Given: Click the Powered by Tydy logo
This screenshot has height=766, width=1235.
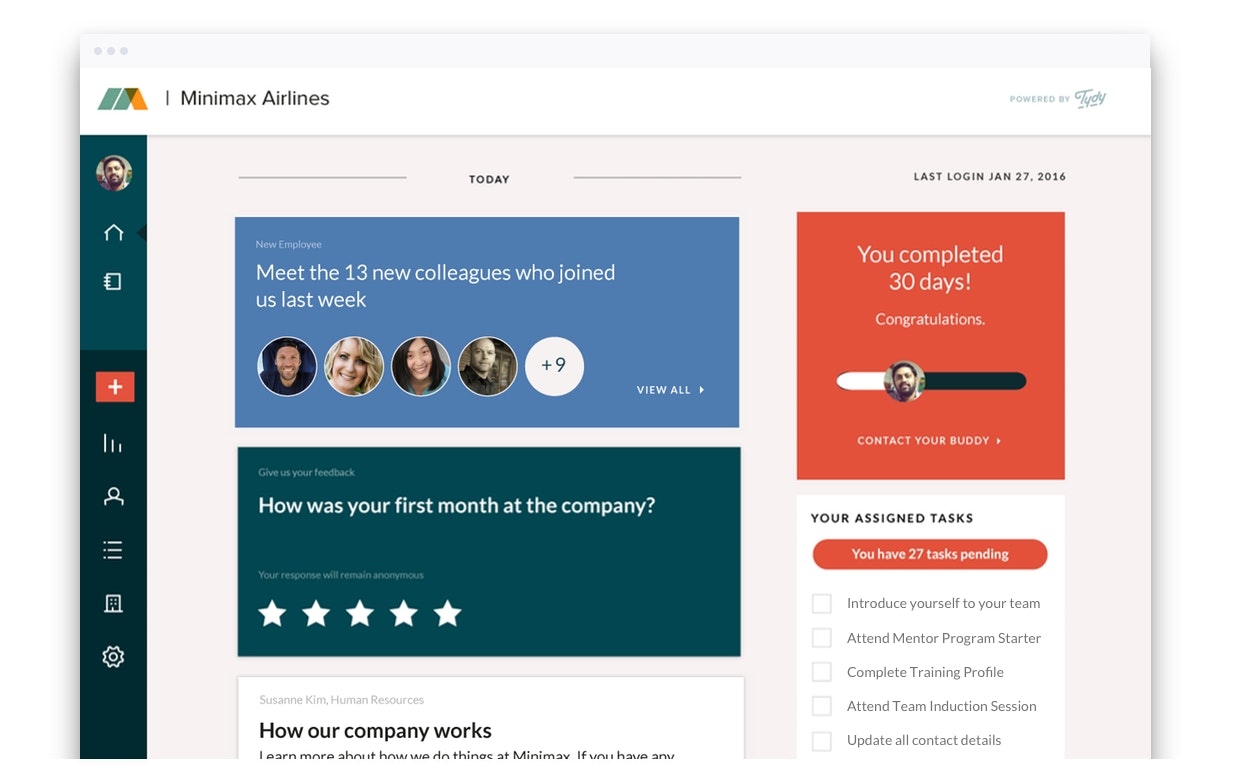Looking at the screenshot, I should tap(1058, 98).
